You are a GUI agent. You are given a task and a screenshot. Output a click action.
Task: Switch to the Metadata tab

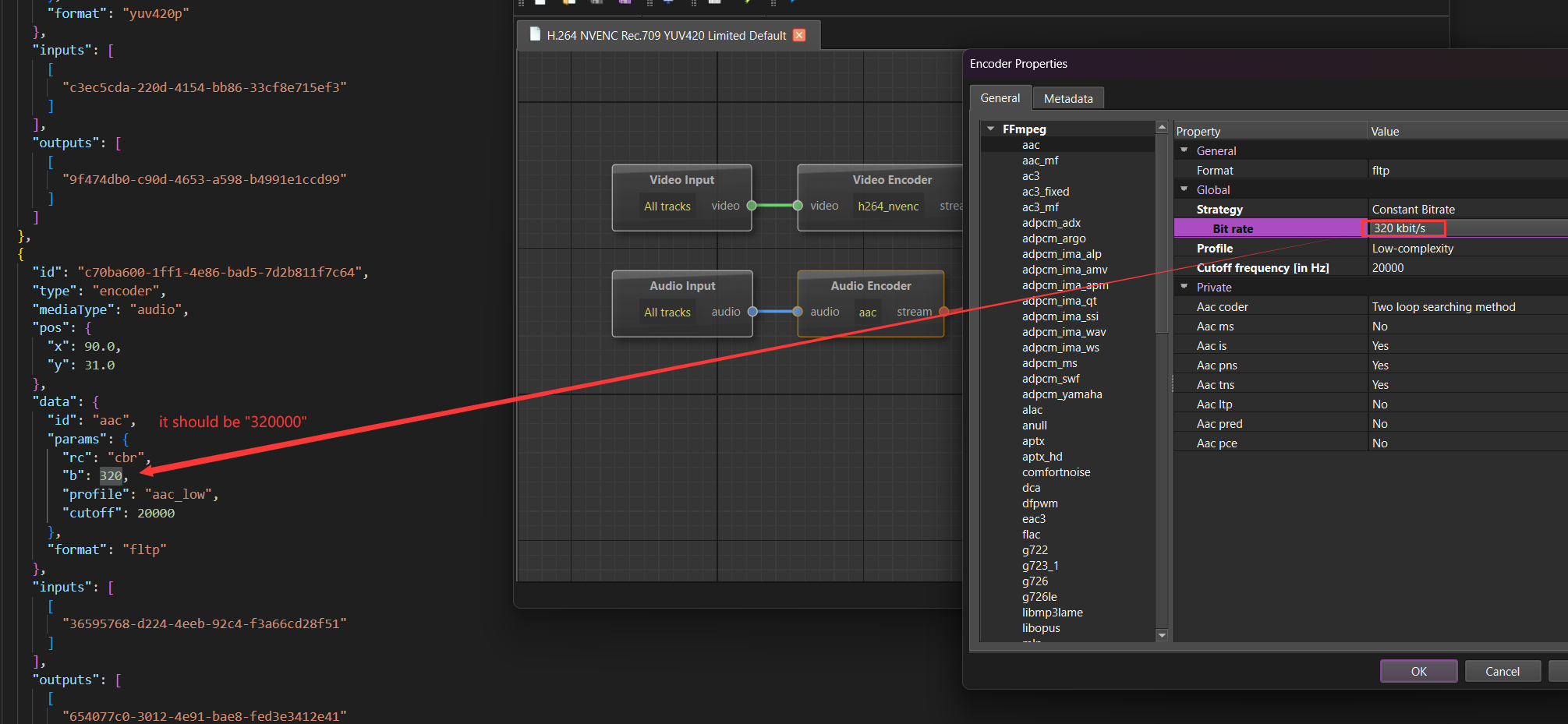pos(1068,99)
